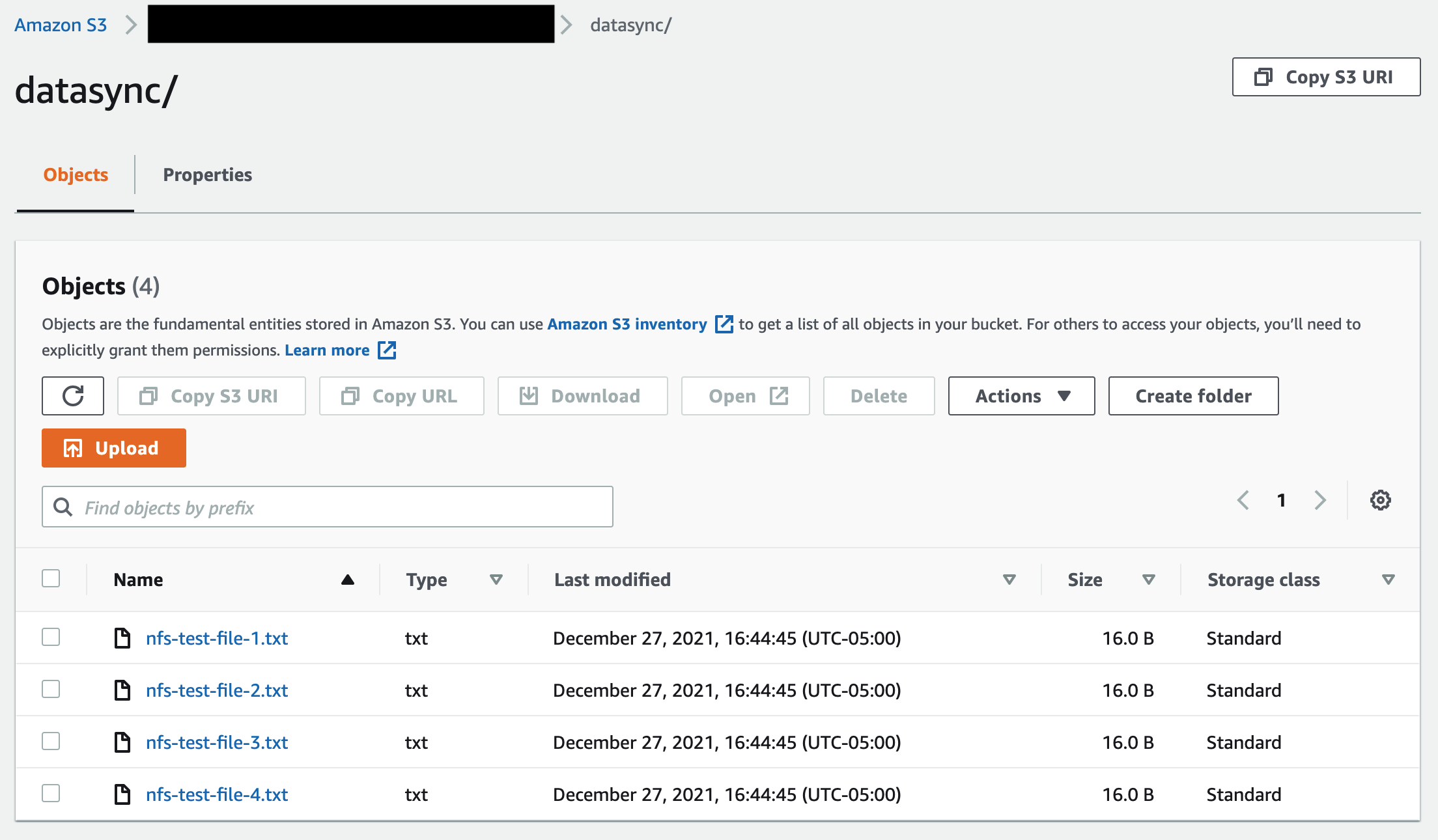The height and width of the screenshot is (840, 1438).
Task: Expand the Actions dropdown menu
Action: click(1021, 396)
